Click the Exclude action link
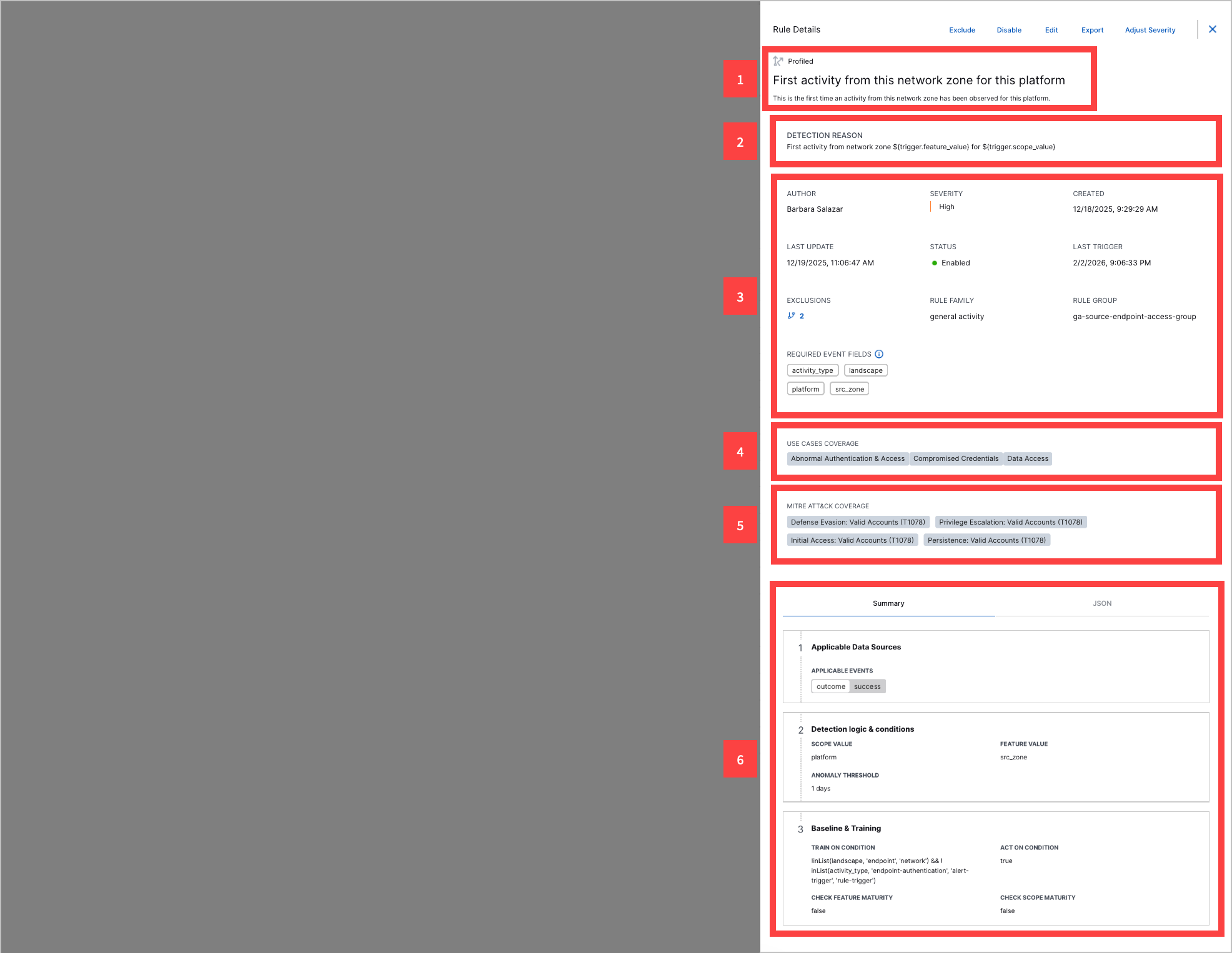The height and width of the screenshot is (953, 1232). coord(961,30)
